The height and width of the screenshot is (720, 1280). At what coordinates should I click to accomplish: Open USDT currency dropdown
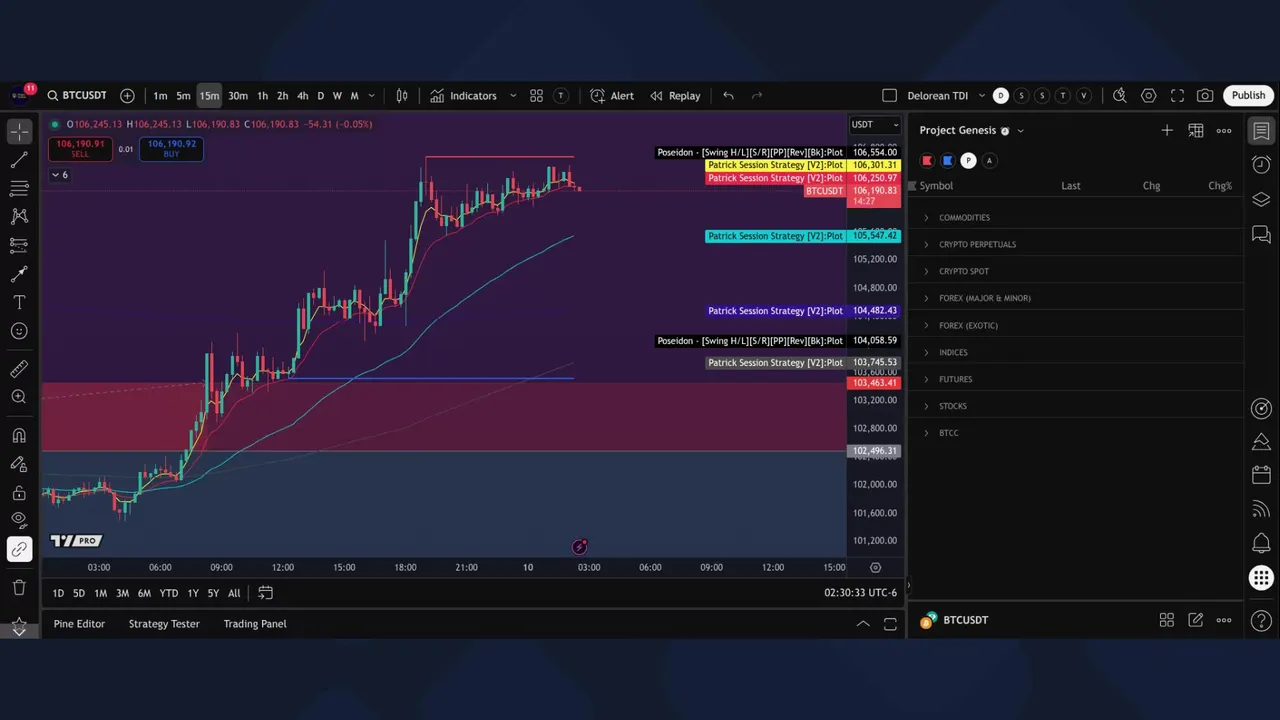point(875,125)
